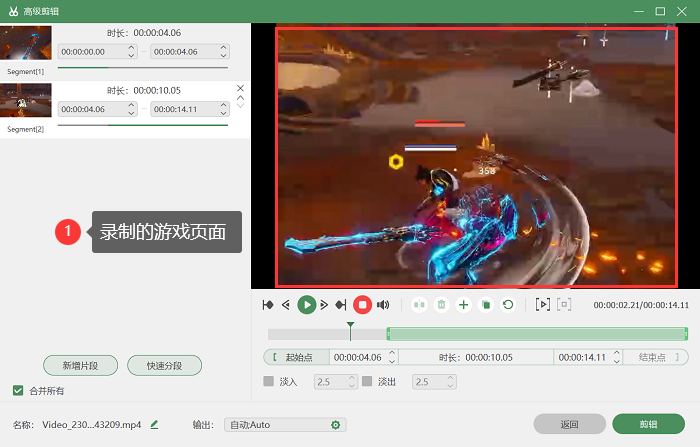The height and width of the screenshot is (447, 700).
Task: Decrease the timeline 起始点 time value
Action: coord(392,361)
